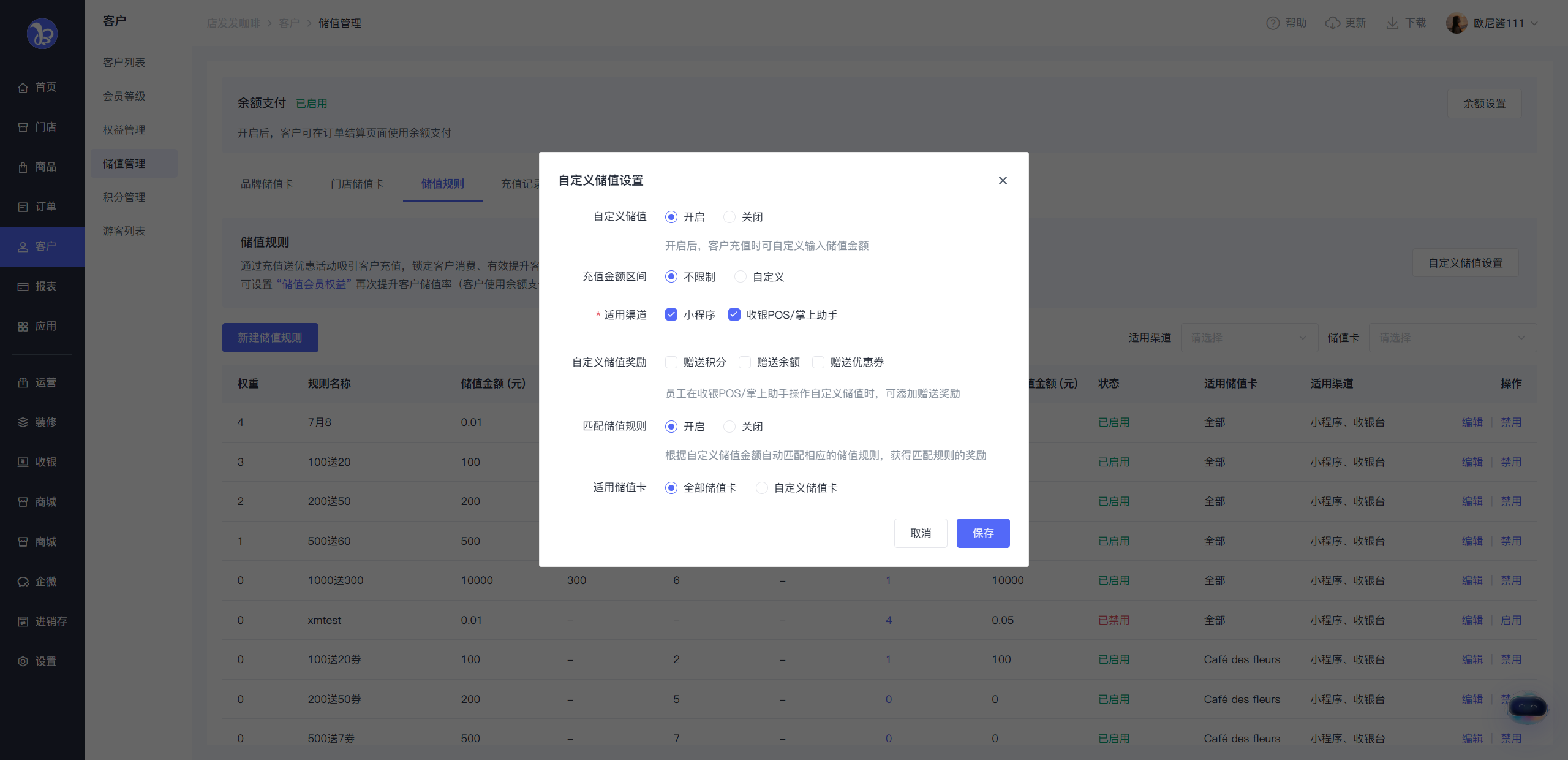Close the 自定义储值设置 dialog with X
The height and width of the screenshot is (760, 1568).
tap(1003, 180)
